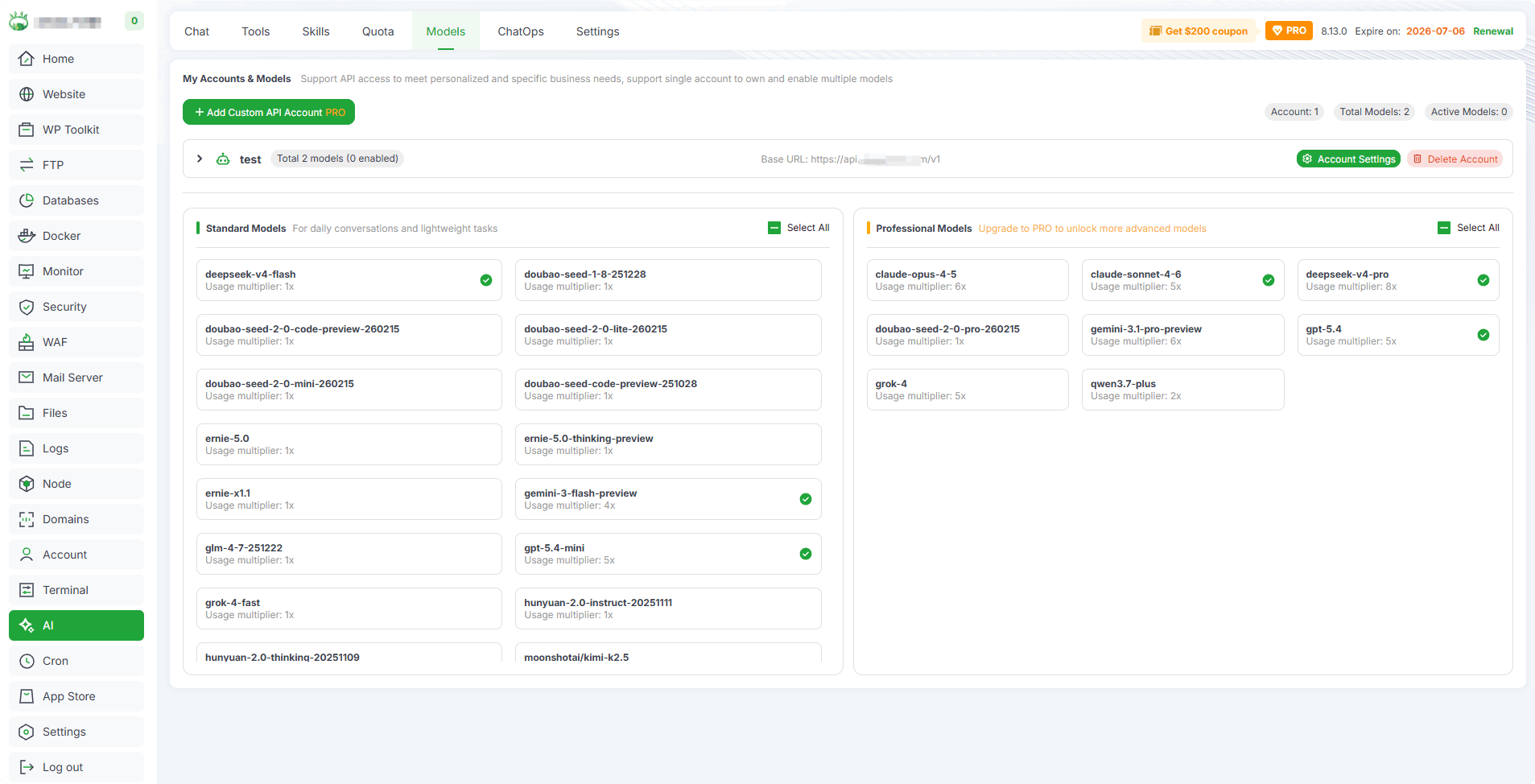Image resolution: width=1535 pixels, height=784 pixels.
Task: Click the 'Account: 1' counter
Action: tap(1294, 112)
